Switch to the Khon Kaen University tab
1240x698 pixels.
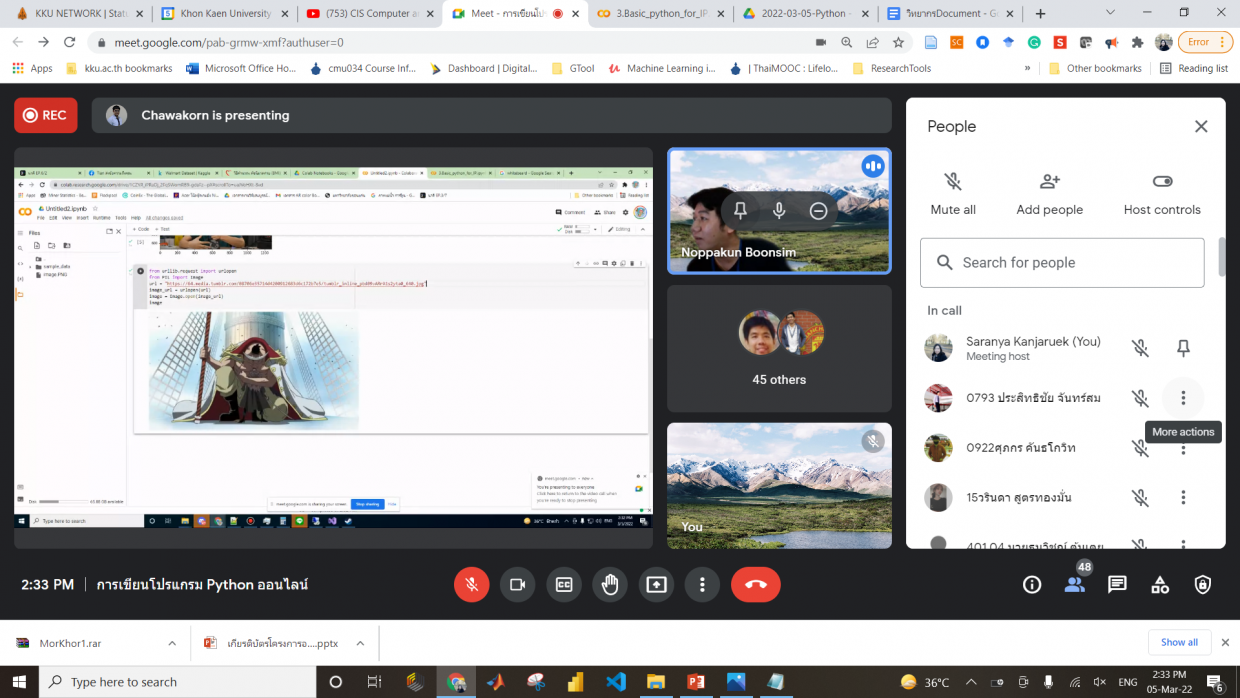(x=224, y=14)
